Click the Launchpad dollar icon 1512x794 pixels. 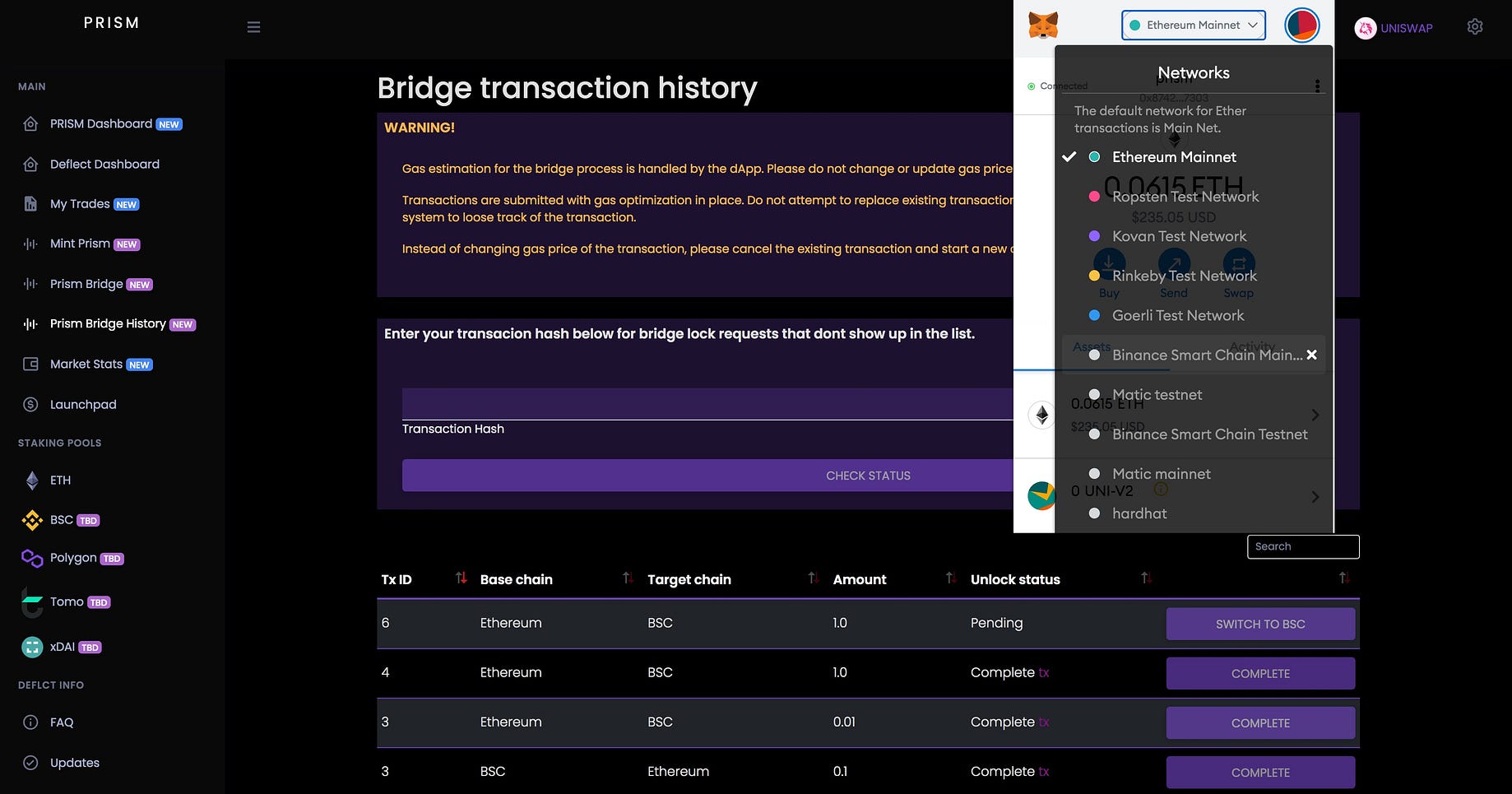[30, 404]
